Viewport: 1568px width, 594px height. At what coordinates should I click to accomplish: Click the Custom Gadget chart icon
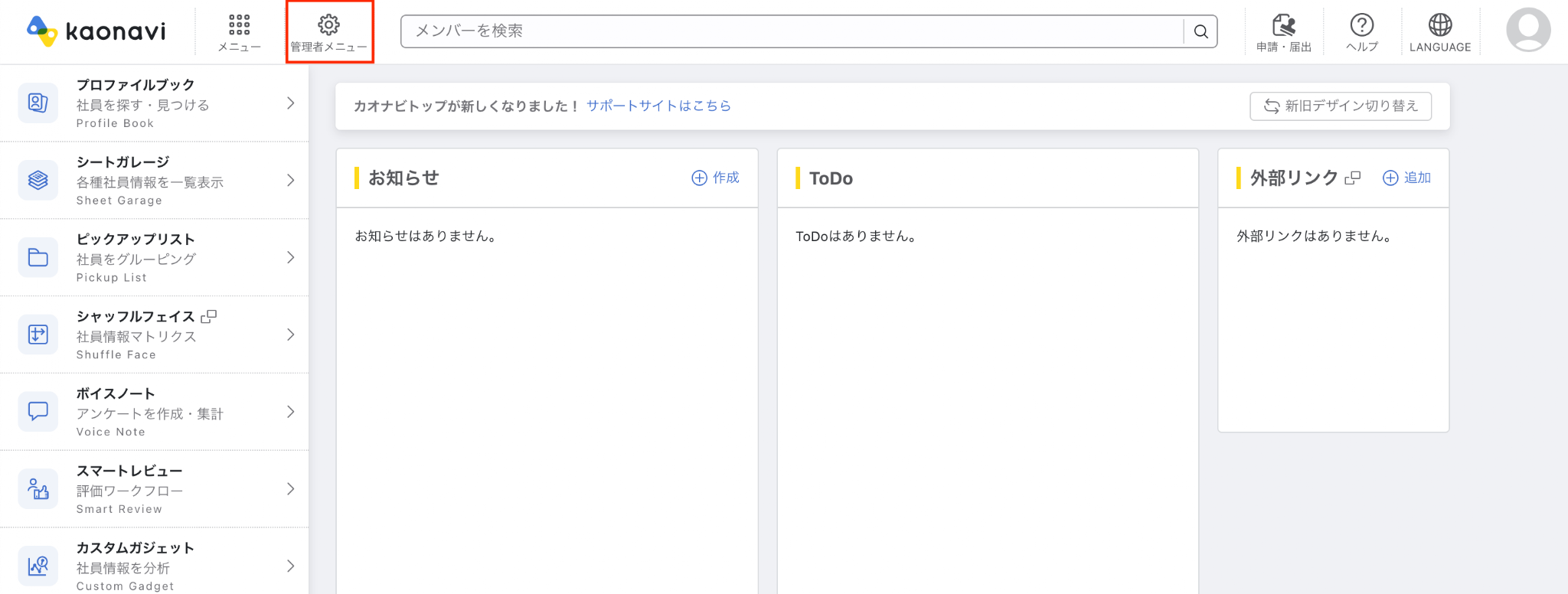(x=38, y=566)
